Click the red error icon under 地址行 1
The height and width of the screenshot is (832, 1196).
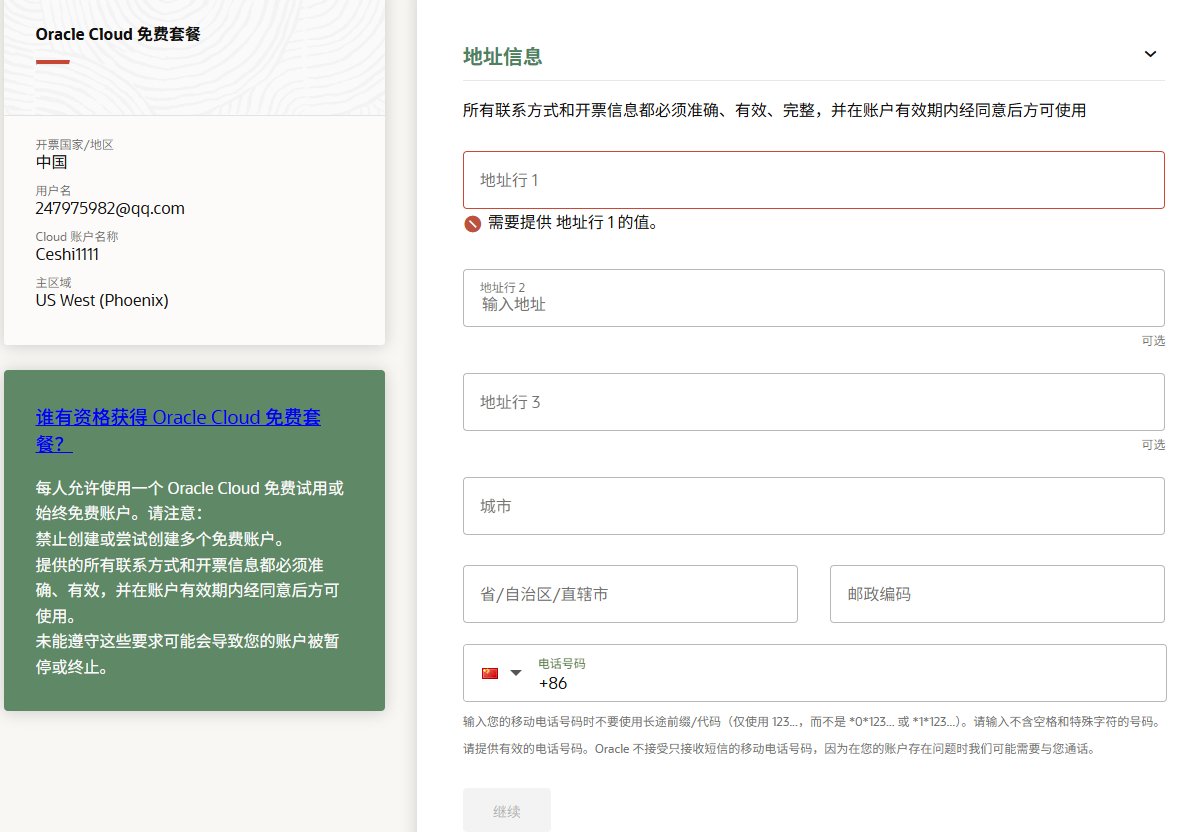coord(472,223)
